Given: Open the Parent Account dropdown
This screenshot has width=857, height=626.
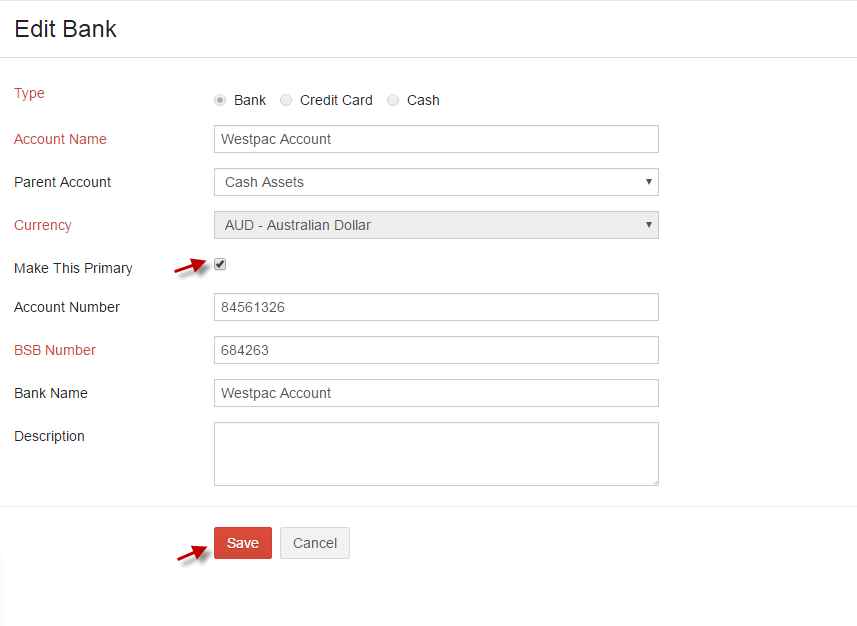Looking at the screenshot, I should point(436,182).
